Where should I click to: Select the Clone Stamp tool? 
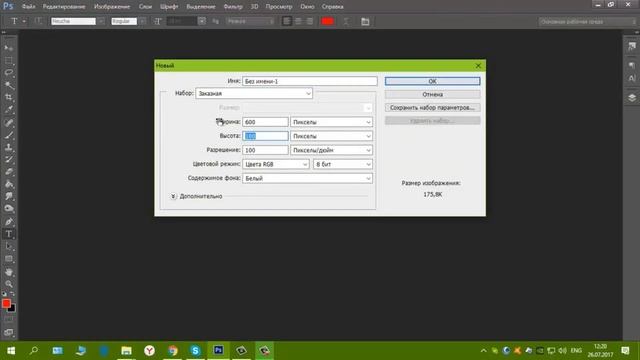(9, 147)
